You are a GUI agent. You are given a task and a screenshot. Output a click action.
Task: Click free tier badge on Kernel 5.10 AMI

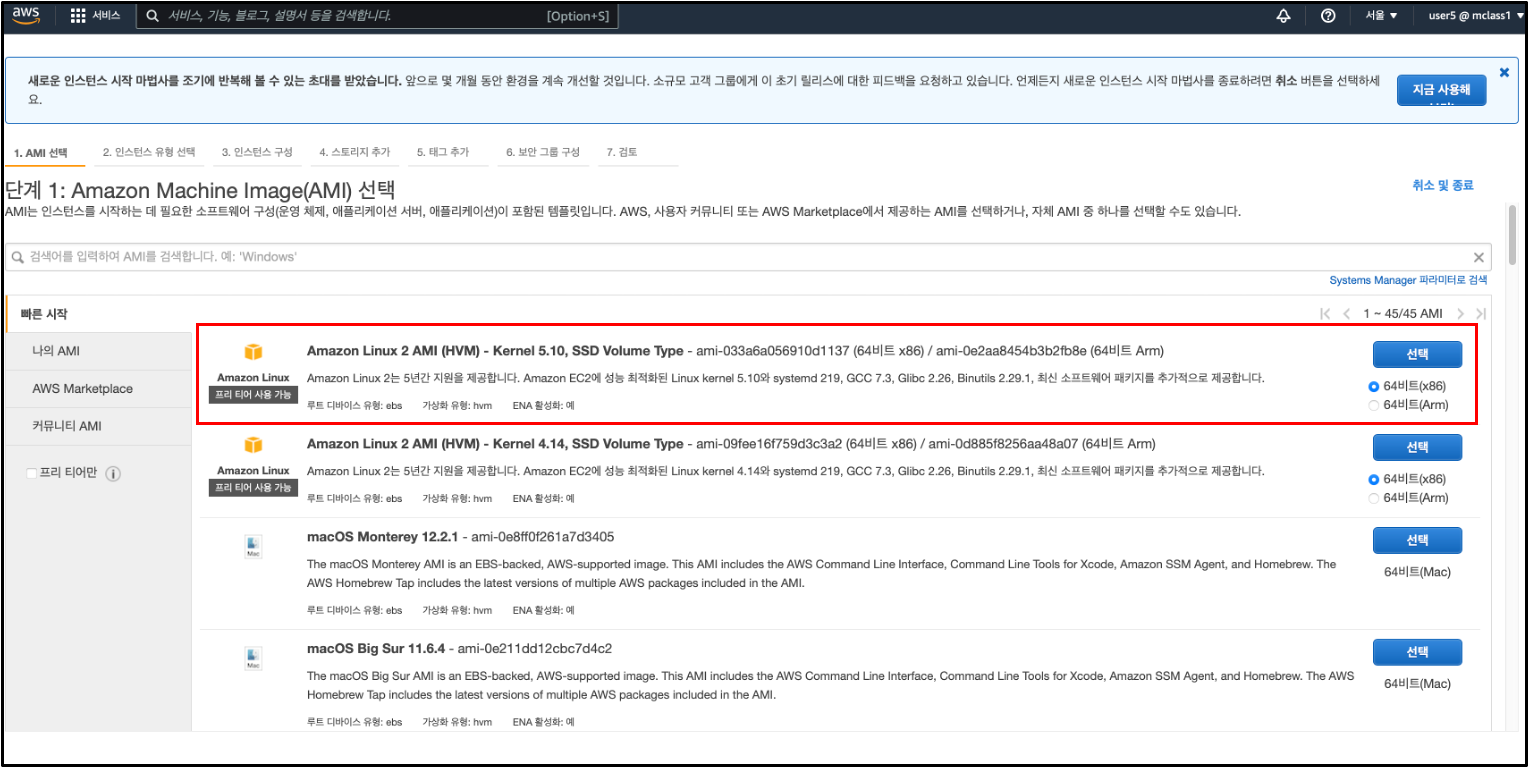pyautogui.click(x=253, y=395)
